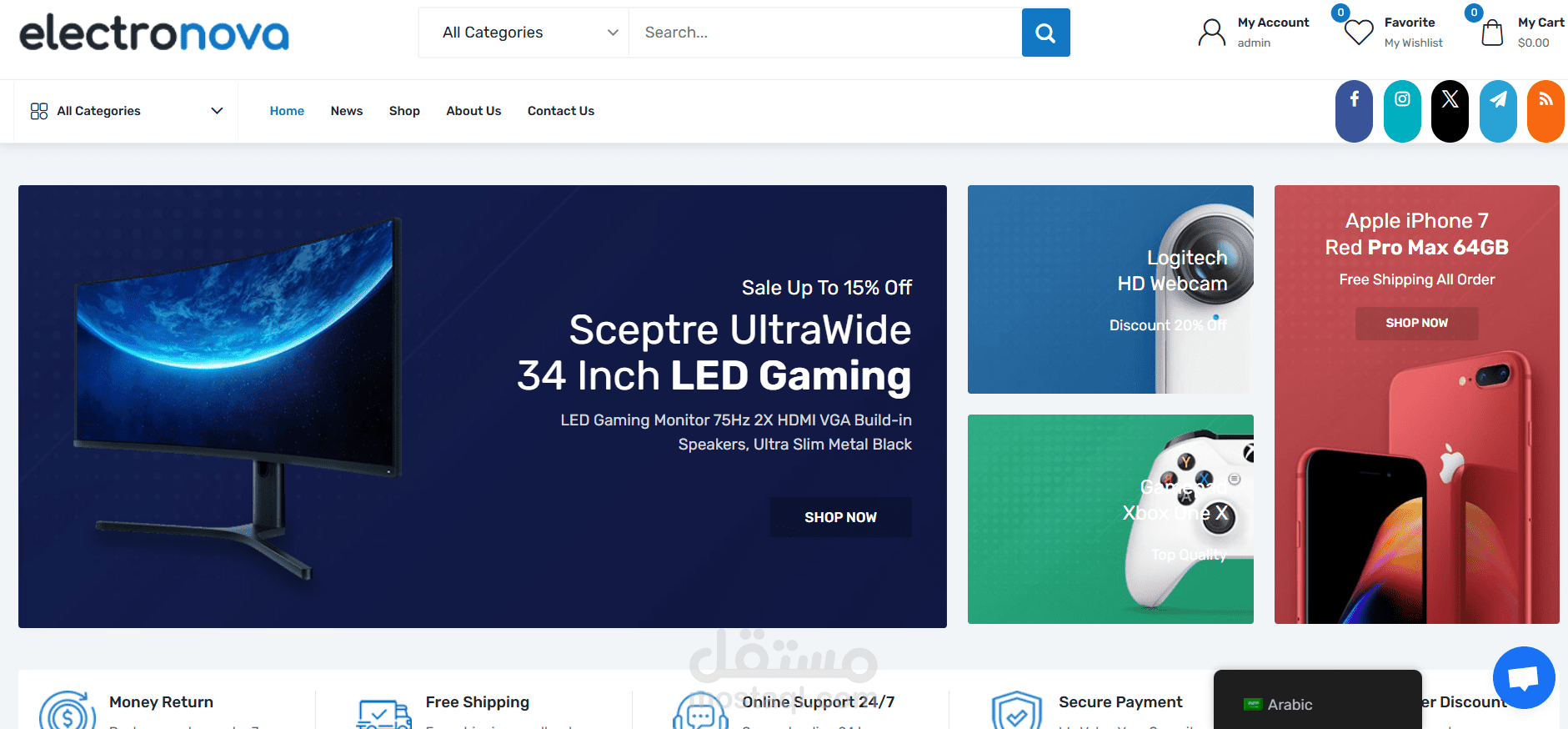Click SHOP NOW on the iPhone banner

[x=1416, y=323]
